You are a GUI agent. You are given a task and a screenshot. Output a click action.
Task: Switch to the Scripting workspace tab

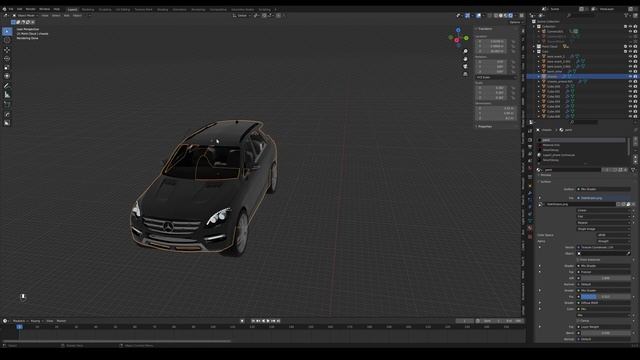coord(264,9)
